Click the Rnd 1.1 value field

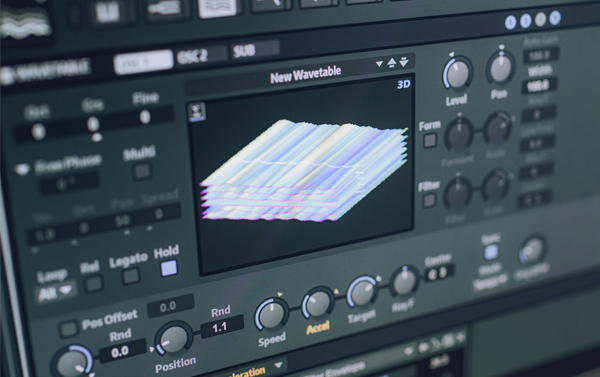click(x=222, y=326)
